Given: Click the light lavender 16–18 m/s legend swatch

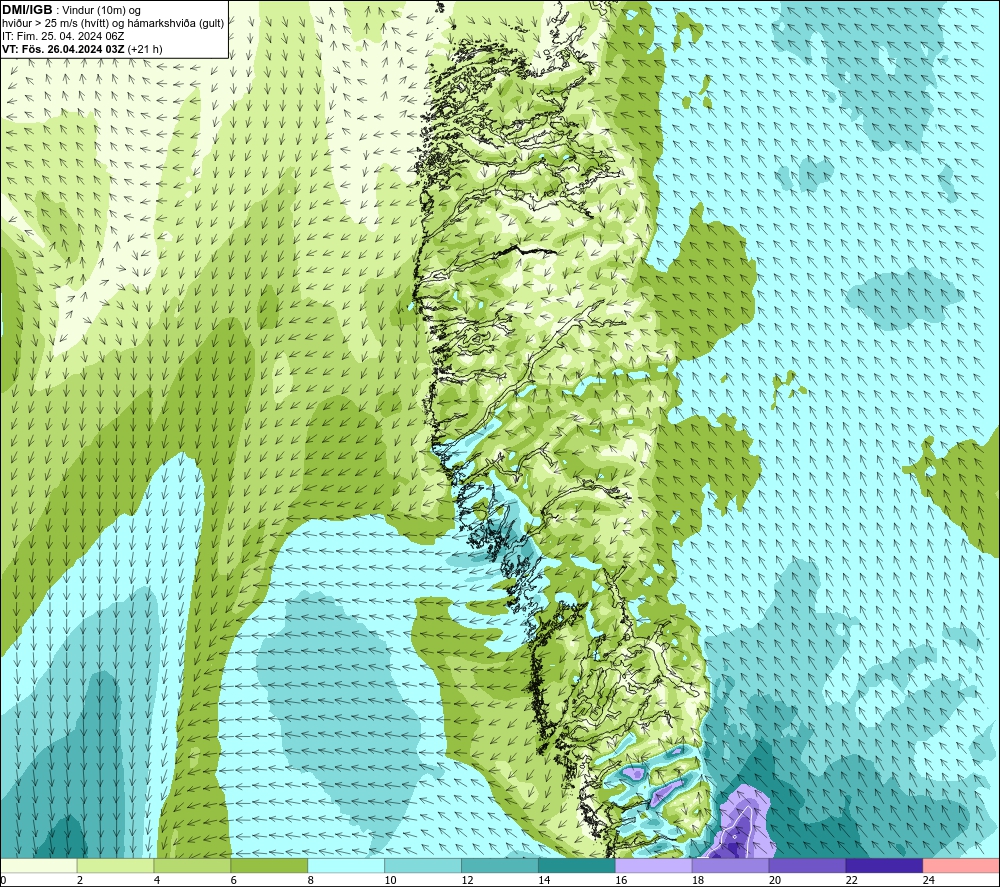Looking at the screenshot, I should (x=654, y=865).
